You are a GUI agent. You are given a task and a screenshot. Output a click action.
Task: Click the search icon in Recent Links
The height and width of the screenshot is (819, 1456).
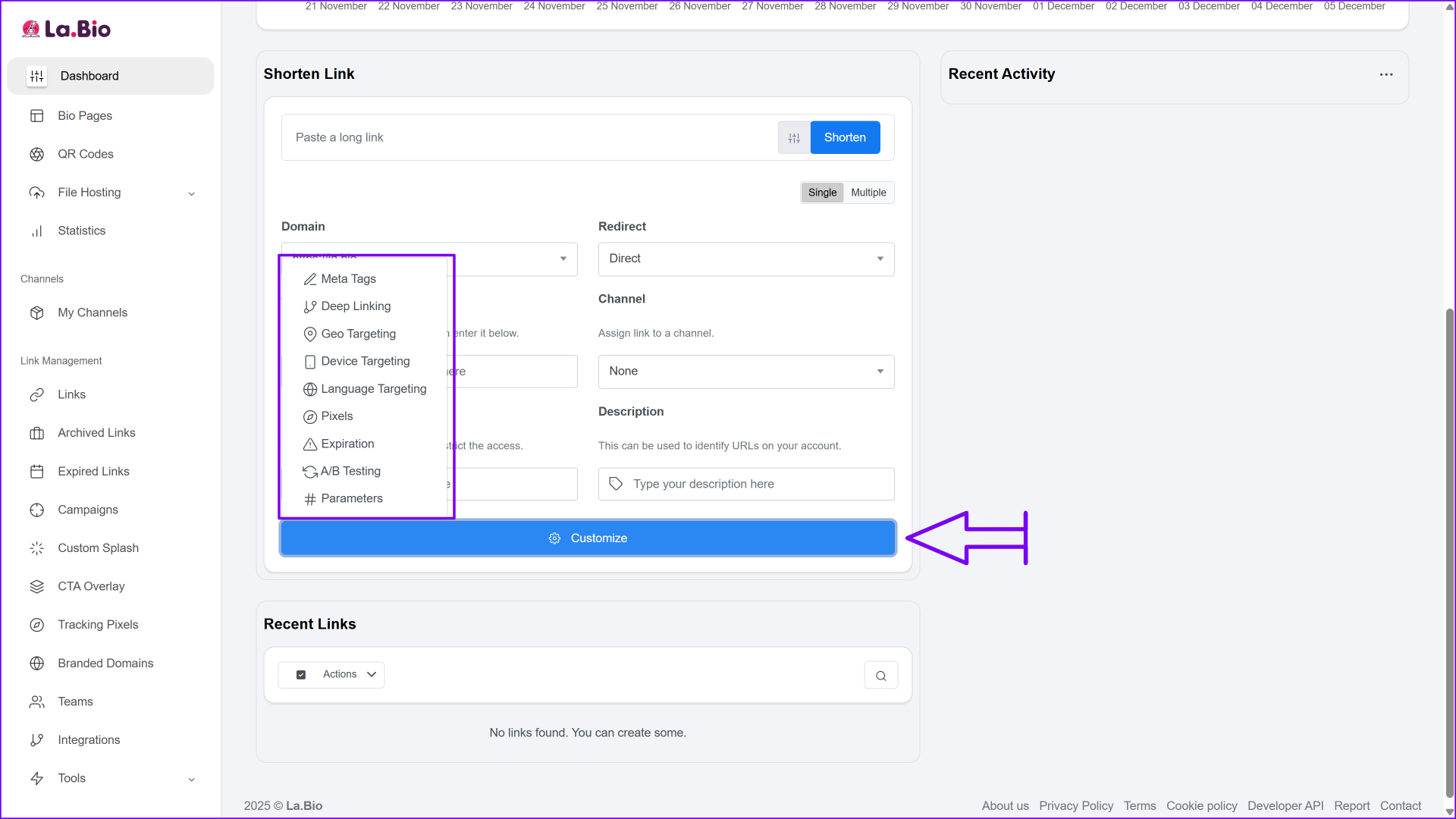880,676
